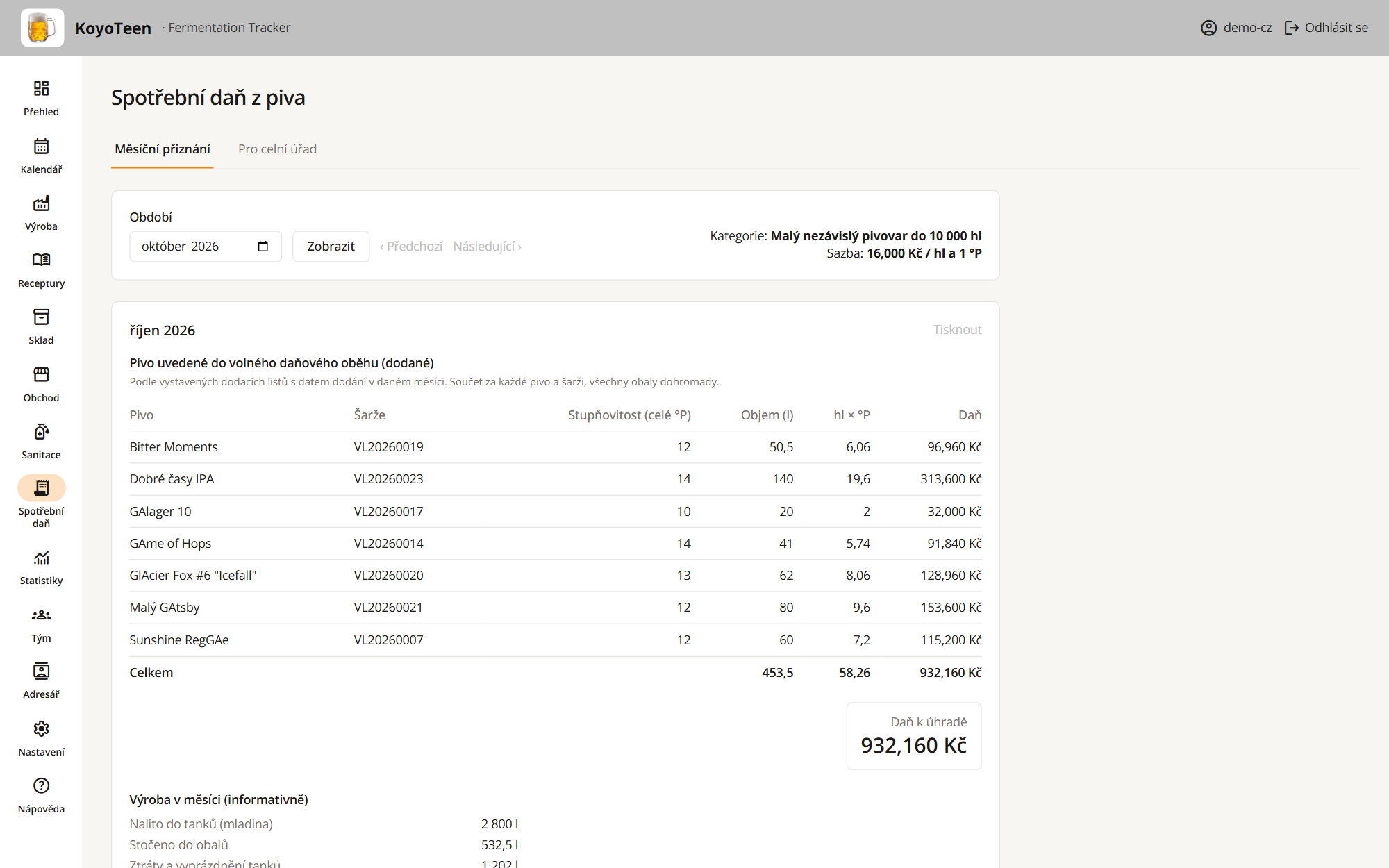Open Receptury recipe book icon
This screenshot has height=868, width=1389.
41,260
